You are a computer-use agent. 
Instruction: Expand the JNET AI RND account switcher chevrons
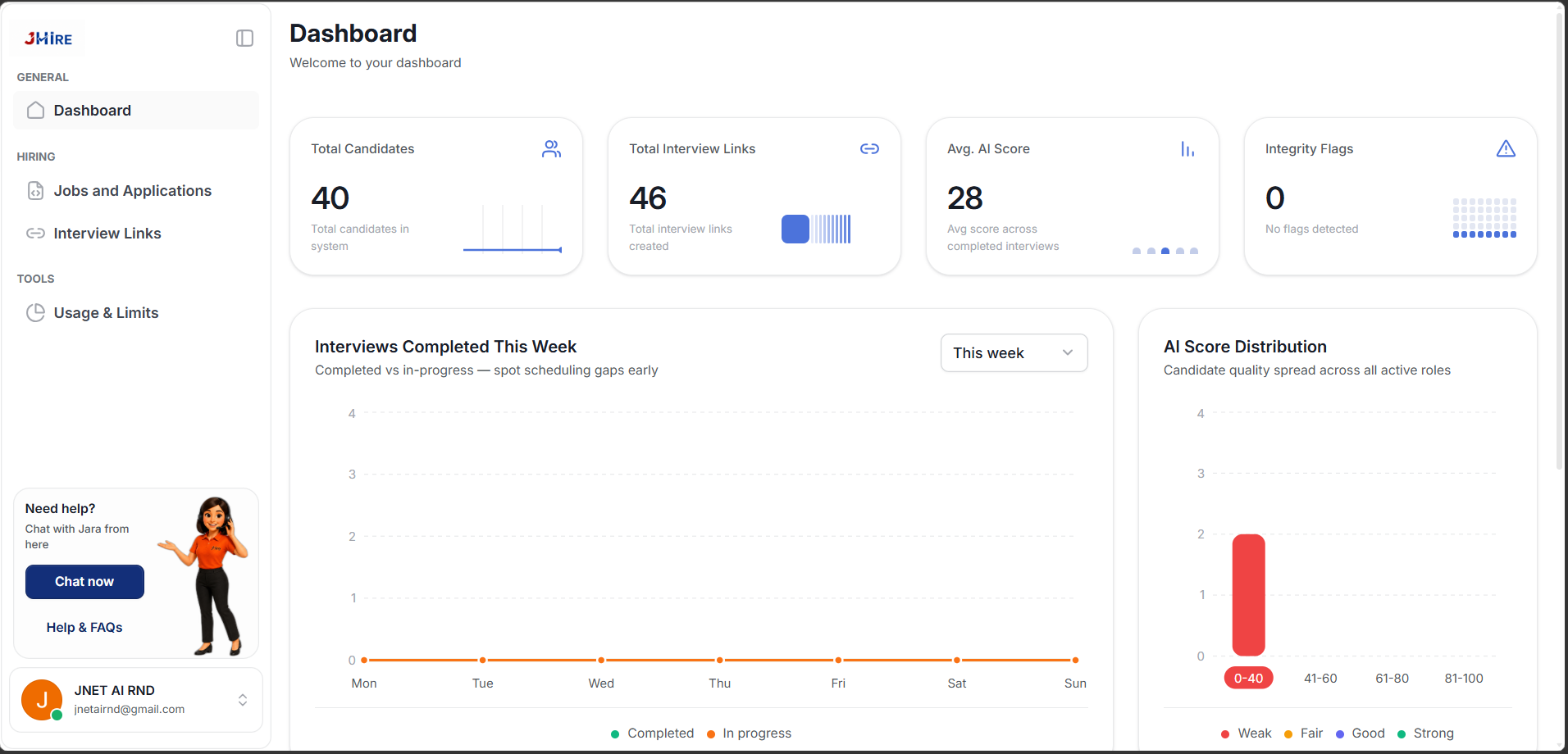[x=243, y=700]
